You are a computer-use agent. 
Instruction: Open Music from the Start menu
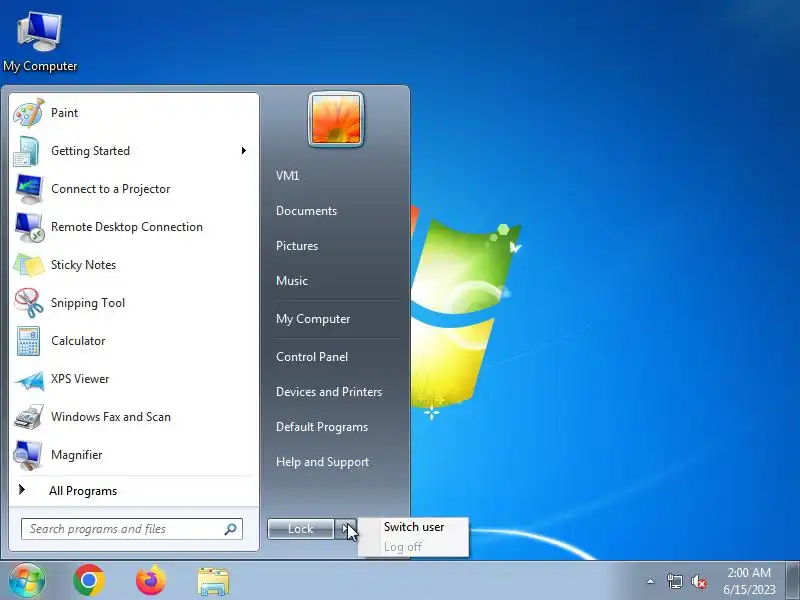click(x=292, y=281)
